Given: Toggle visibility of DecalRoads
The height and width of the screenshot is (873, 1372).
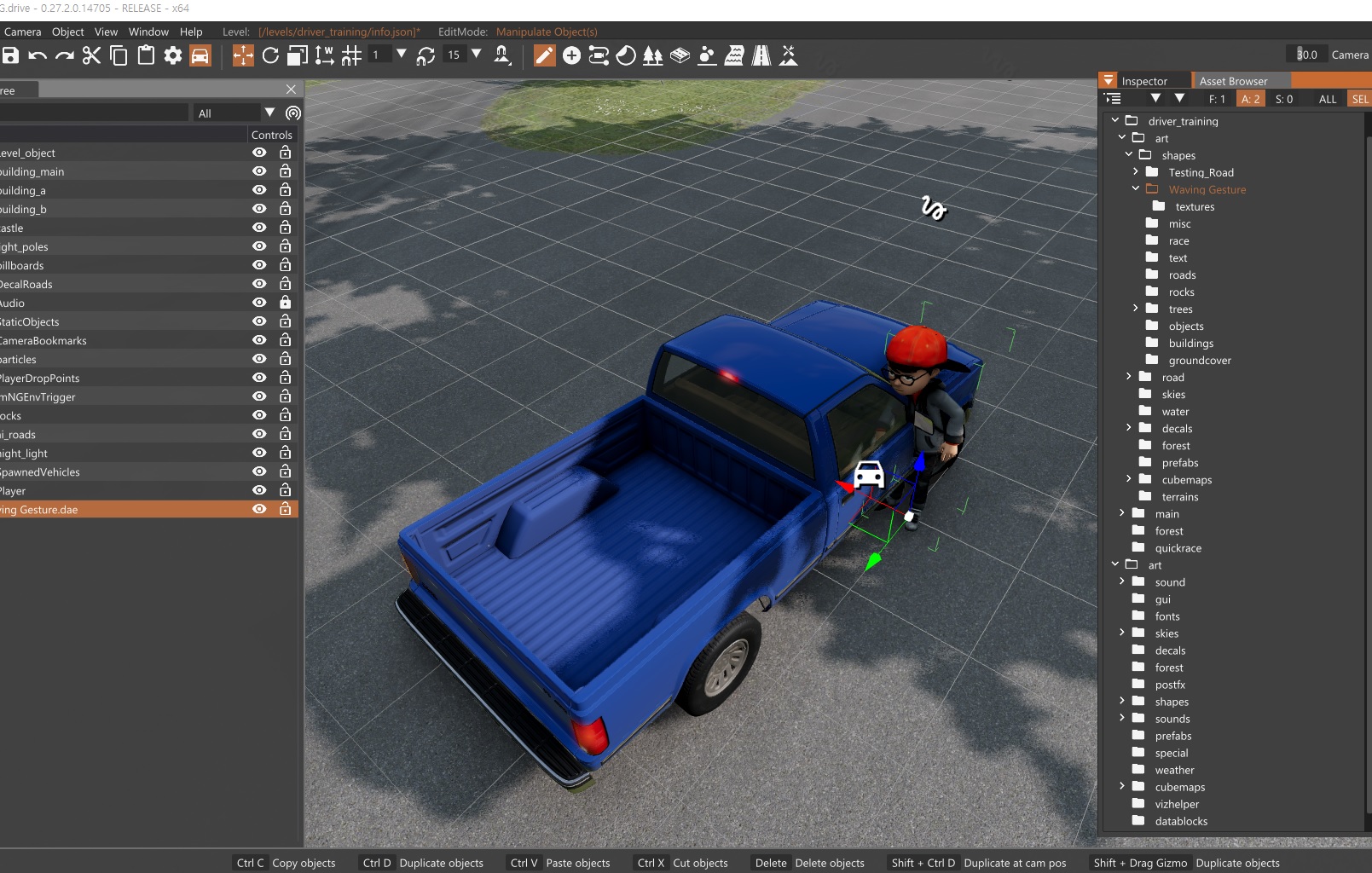Looking at the screenshot, I should tap(259, 284).
